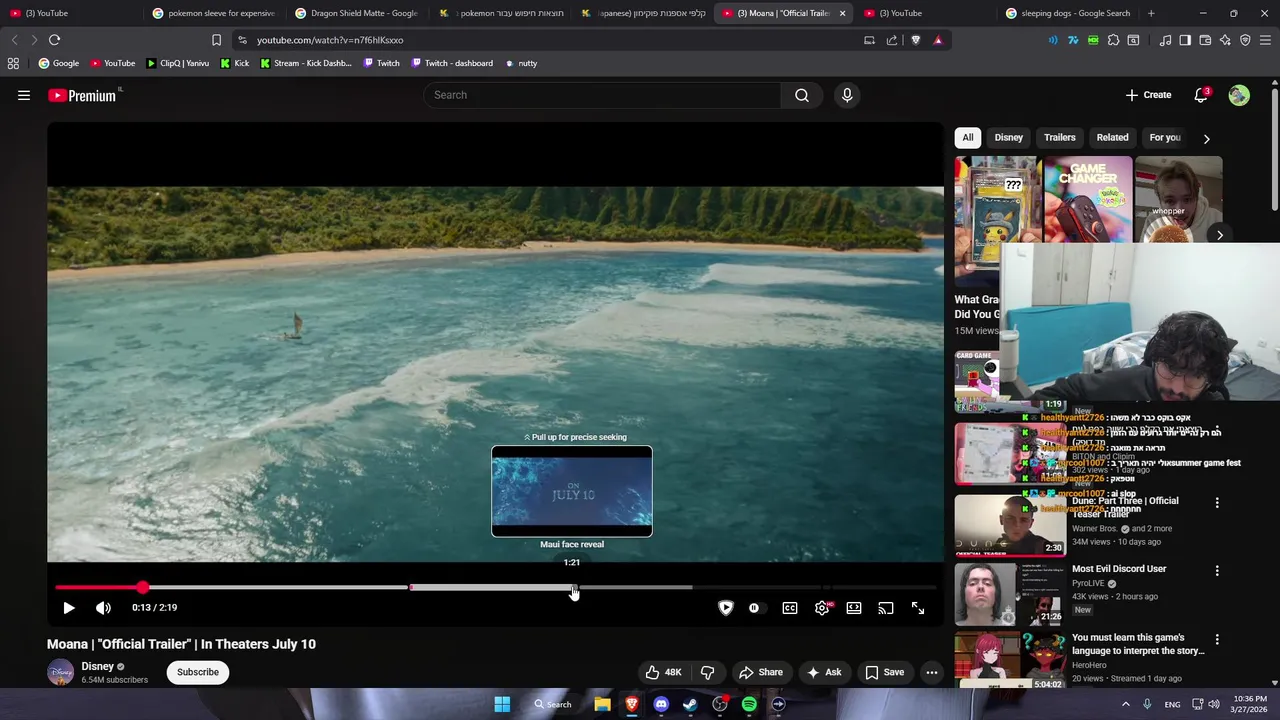Mute the video volume speaker
The height and width of the screenshot is (720, 1280).
[x=103, y=608]
